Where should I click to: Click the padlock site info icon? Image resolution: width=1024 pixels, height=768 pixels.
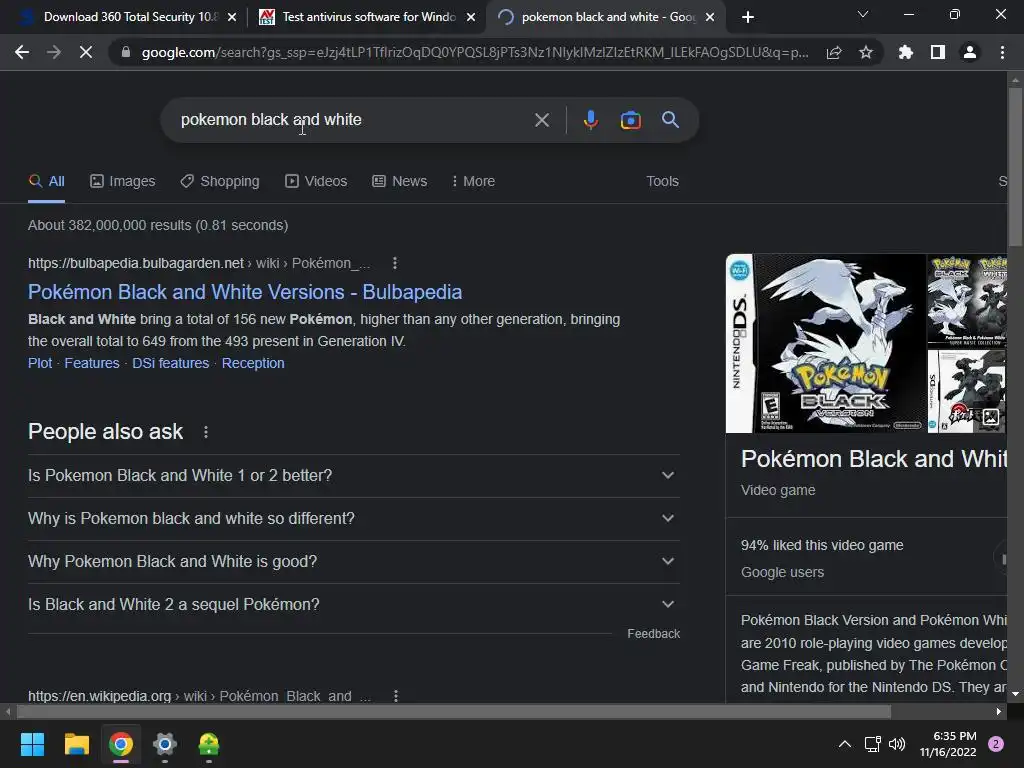tap(125, 52)
